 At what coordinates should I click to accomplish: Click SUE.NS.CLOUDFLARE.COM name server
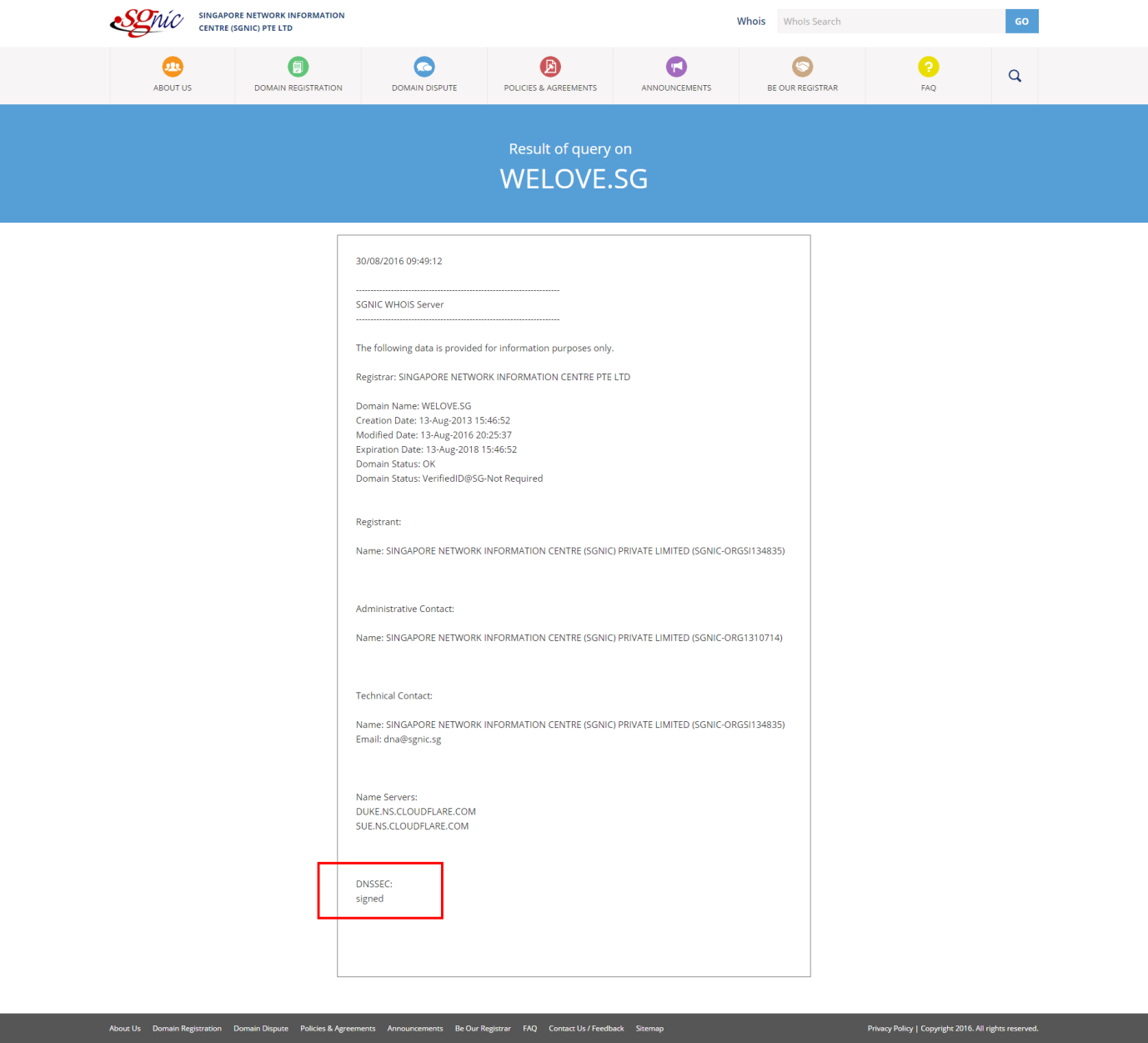click(413, 826)
